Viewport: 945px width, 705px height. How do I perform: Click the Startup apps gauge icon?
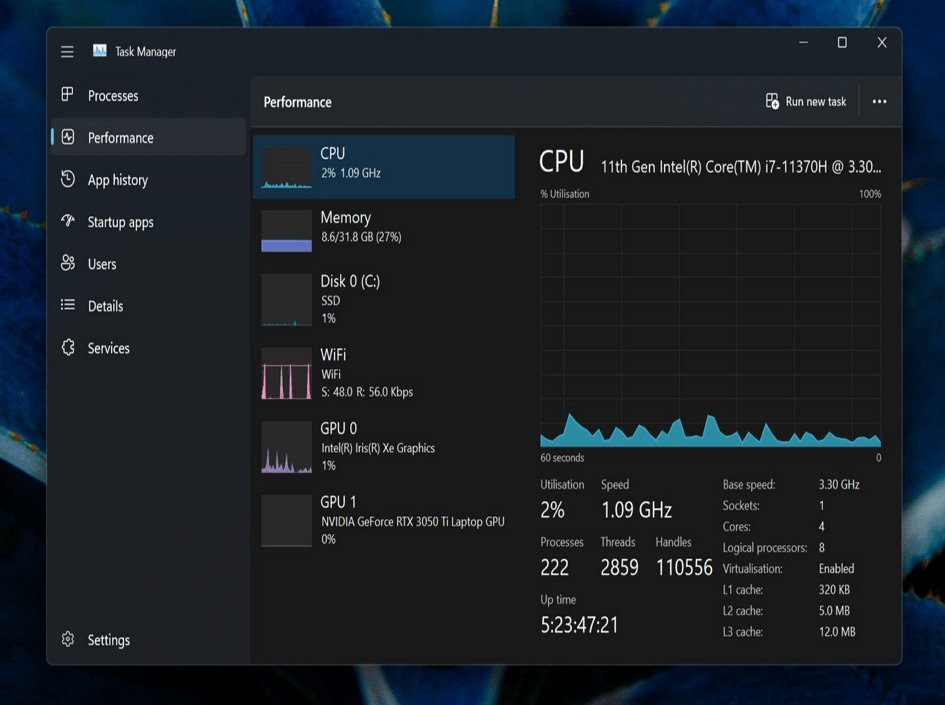pyautogui.click(x=68, y=221)
